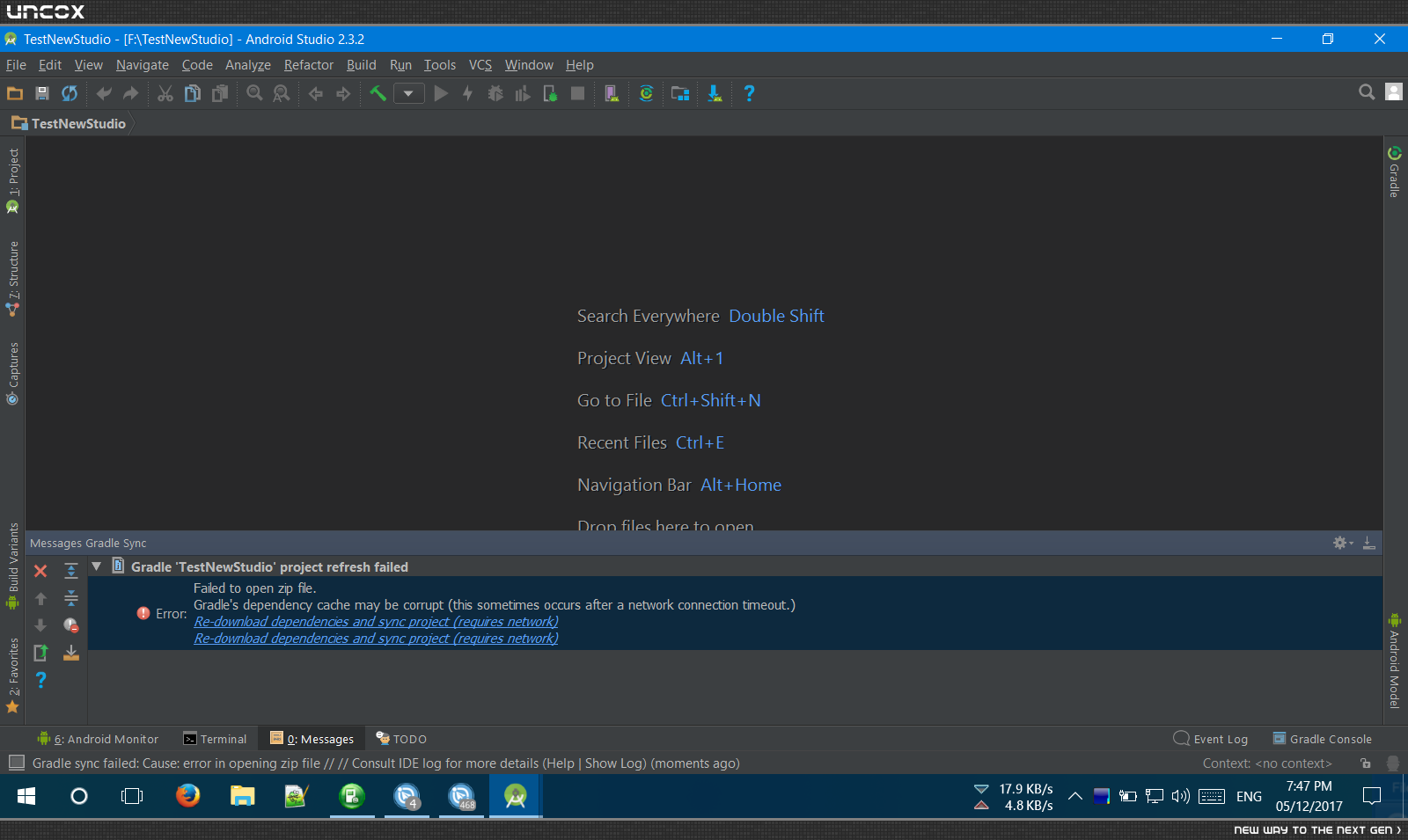Click the green hammer Make Project icon
The width and height of the screenshot is (1408, 840).
click(x=378, y=93)
